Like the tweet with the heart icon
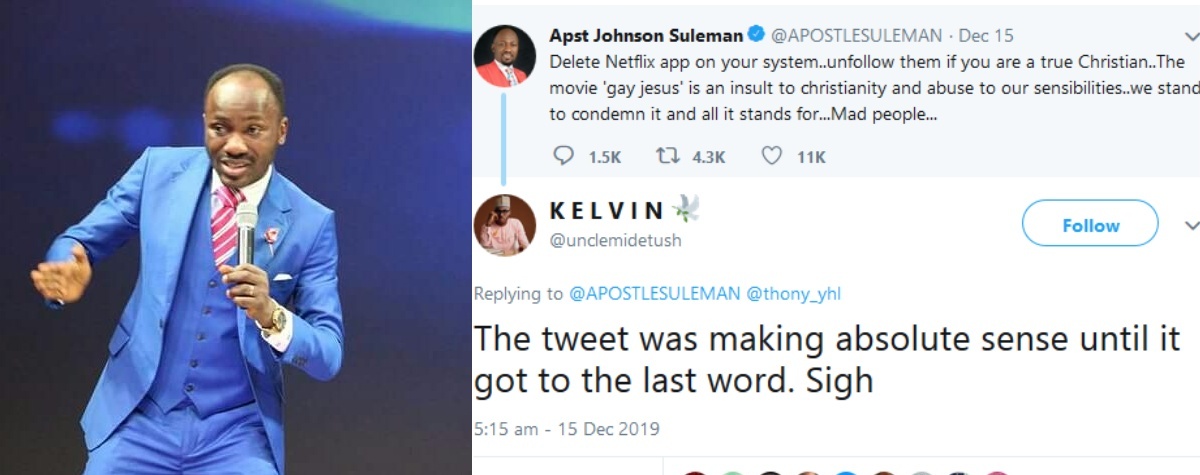 pyautogui.click(x=771, y=156)
